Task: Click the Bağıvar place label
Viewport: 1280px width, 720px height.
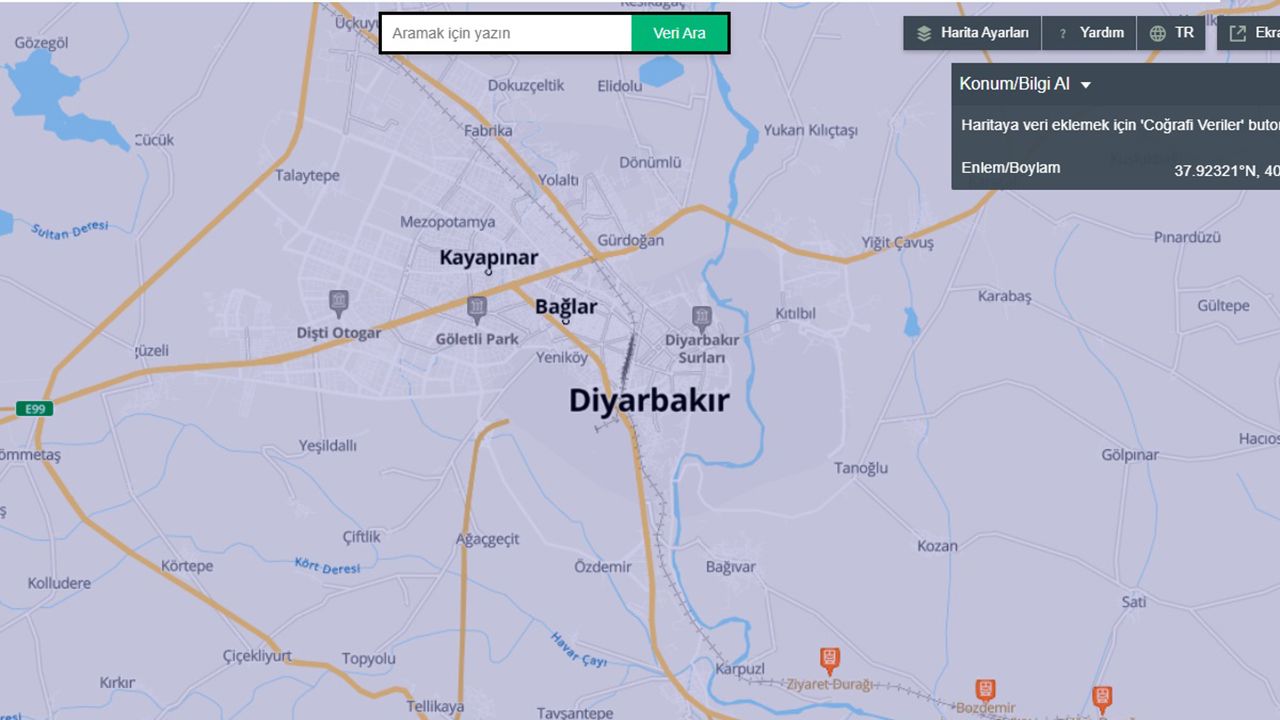Action: [x=731, y=567]
